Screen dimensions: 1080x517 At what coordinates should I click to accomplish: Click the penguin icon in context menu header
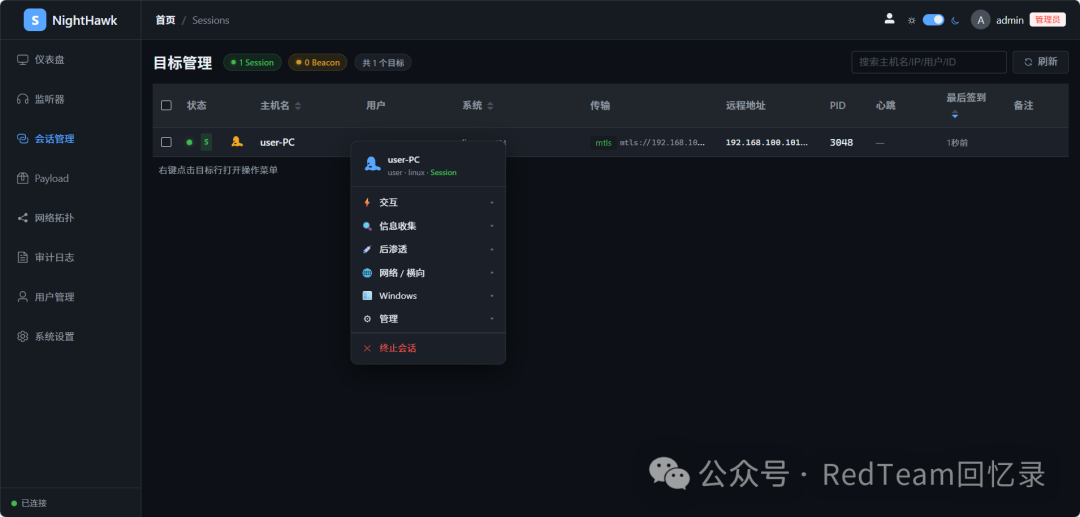tap(373, 164)
